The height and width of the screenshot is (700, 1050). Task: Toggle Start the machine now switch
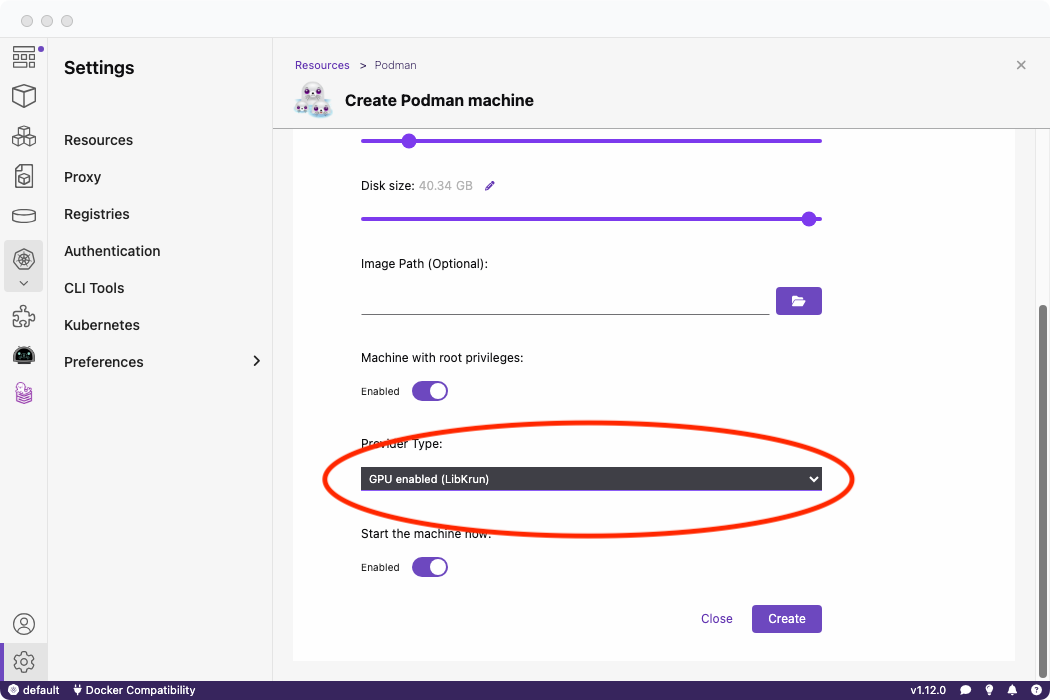429,567
